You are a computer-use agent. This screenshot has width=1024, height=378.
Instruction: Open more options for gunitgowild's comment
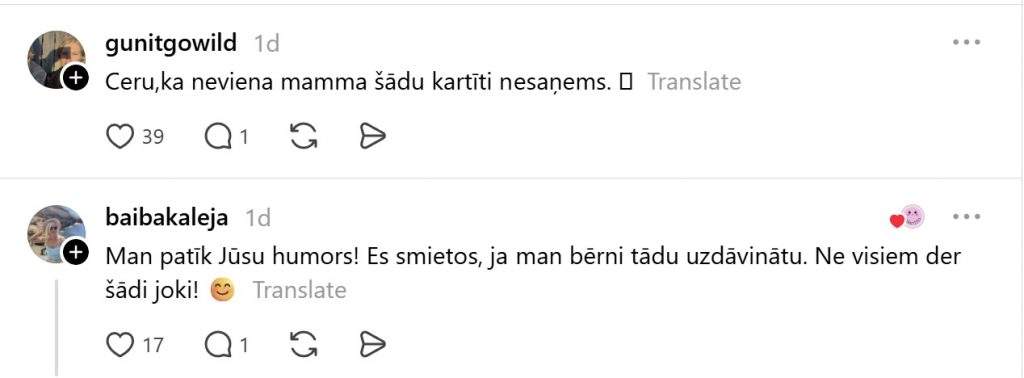[967, 42]
